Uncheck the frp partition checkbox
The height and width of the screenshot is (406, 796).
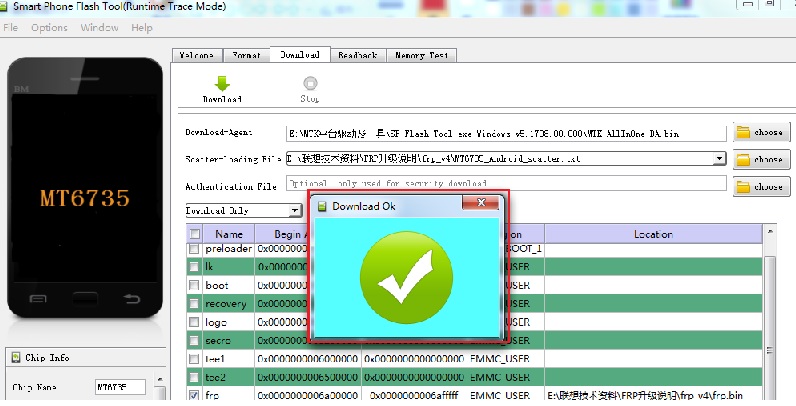(x=193, y=395)
